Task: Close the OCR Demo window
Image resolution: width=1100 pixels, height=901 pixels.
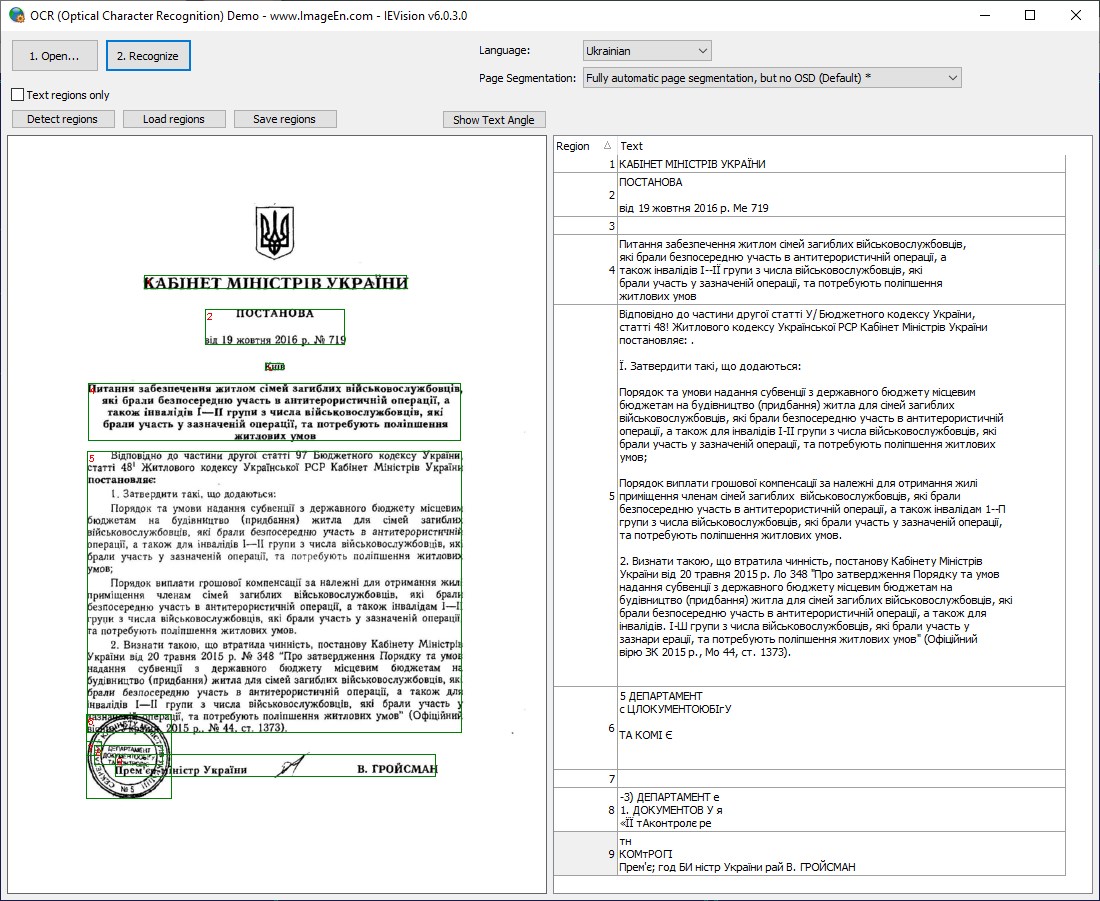Action: tap(1075, 15)
